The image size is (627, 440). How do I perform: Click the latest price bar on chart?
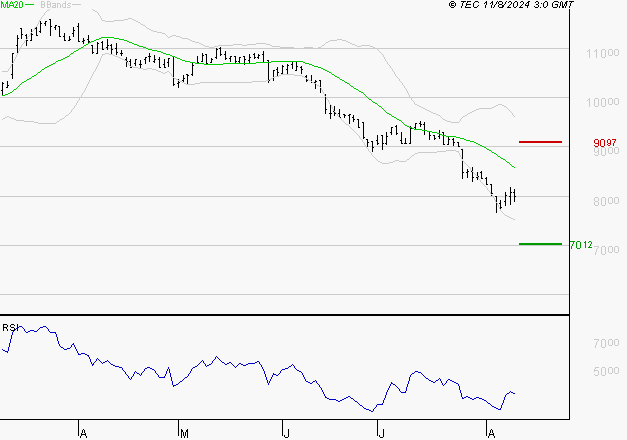point(514,195)
